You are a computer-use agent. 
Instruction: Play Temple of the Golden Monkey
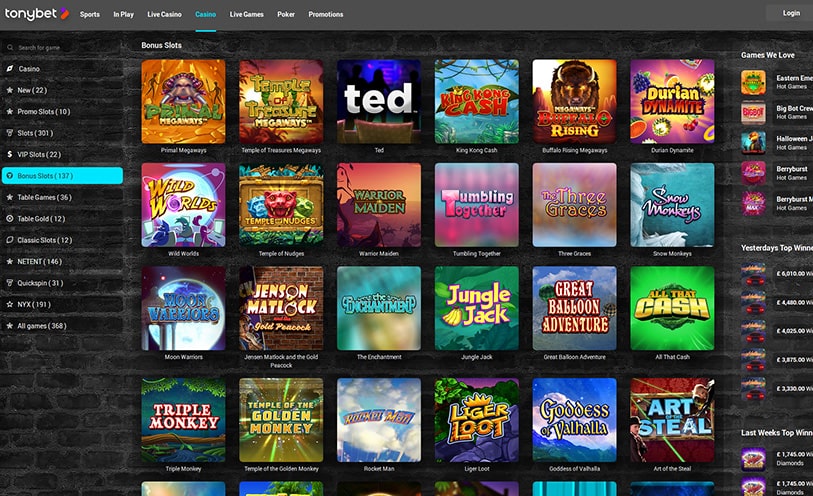point(281,420)
